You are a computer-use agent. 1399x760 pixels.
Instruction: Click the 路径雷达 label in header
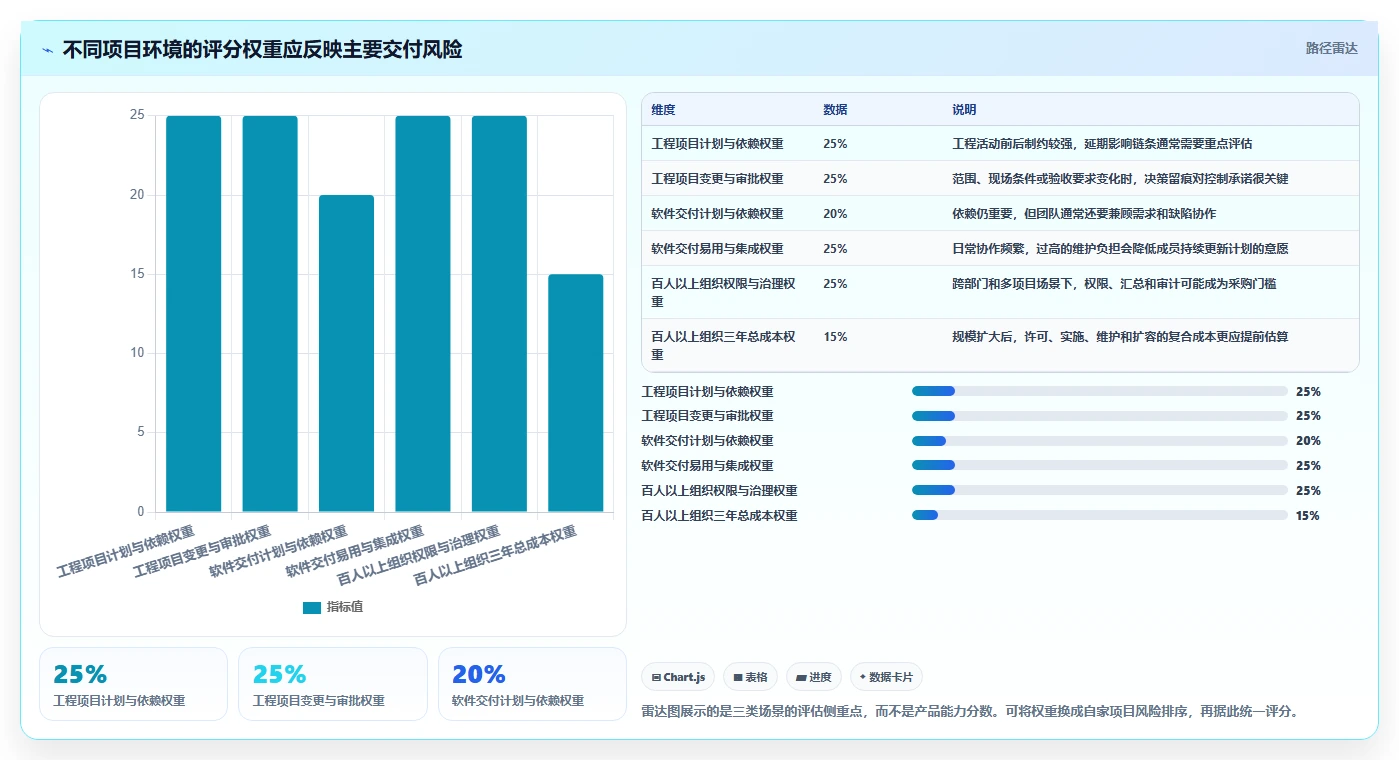[1331, 48]
